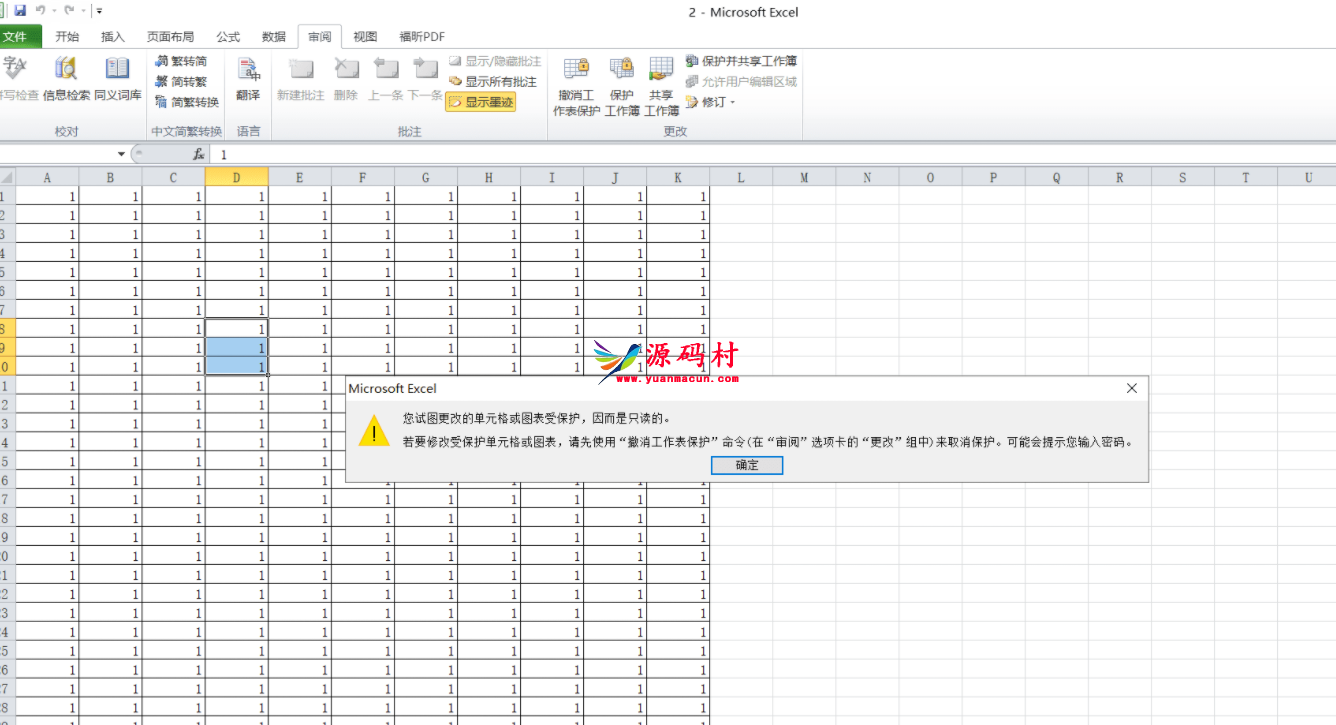Open the Name Box dropdown arrow
Screen dimensions: 1336x725
pos(122,155)
